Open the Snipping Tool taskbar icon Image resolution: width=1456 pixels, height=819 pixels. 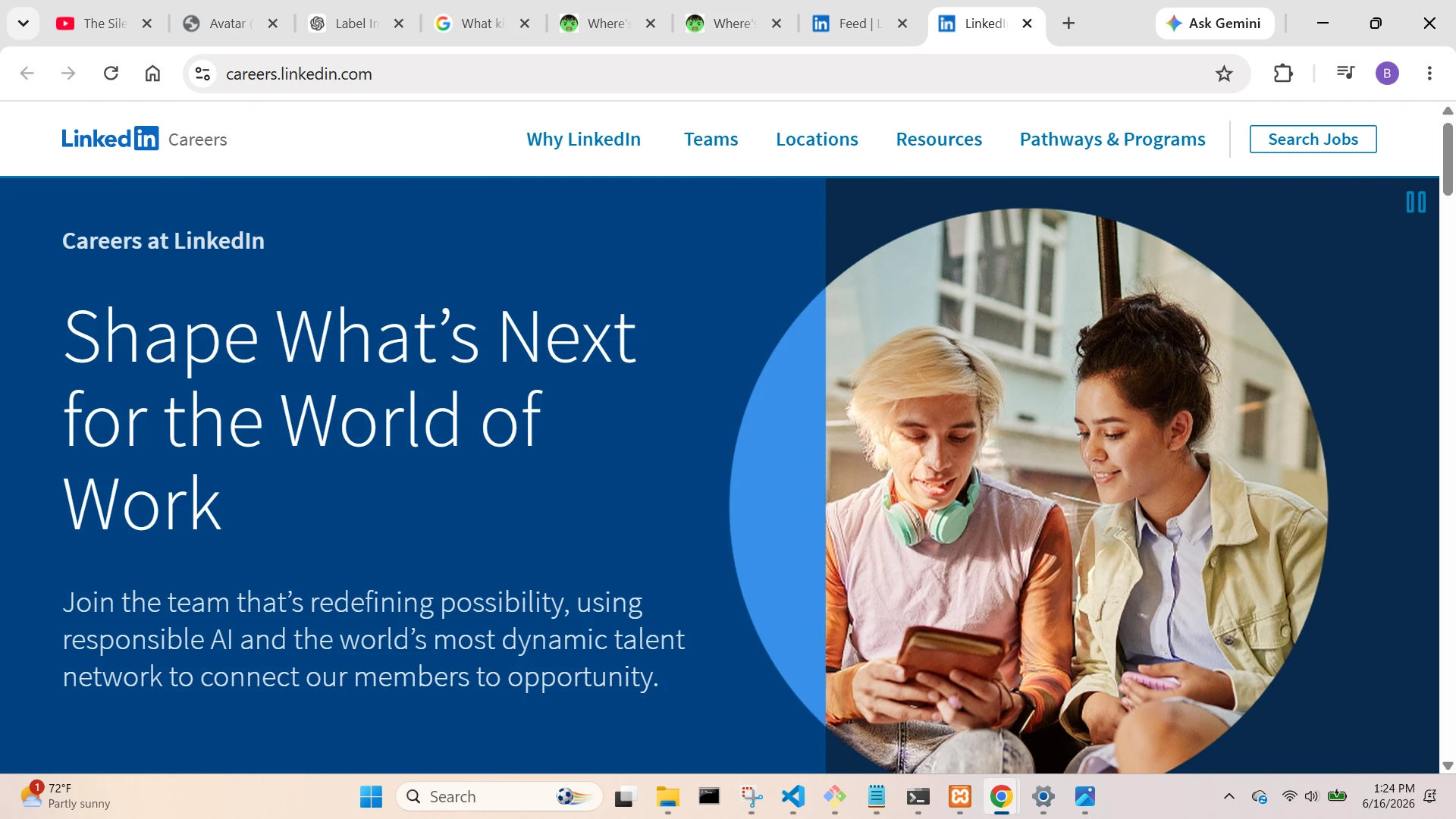pyautogui.click(x=751, y=796)
